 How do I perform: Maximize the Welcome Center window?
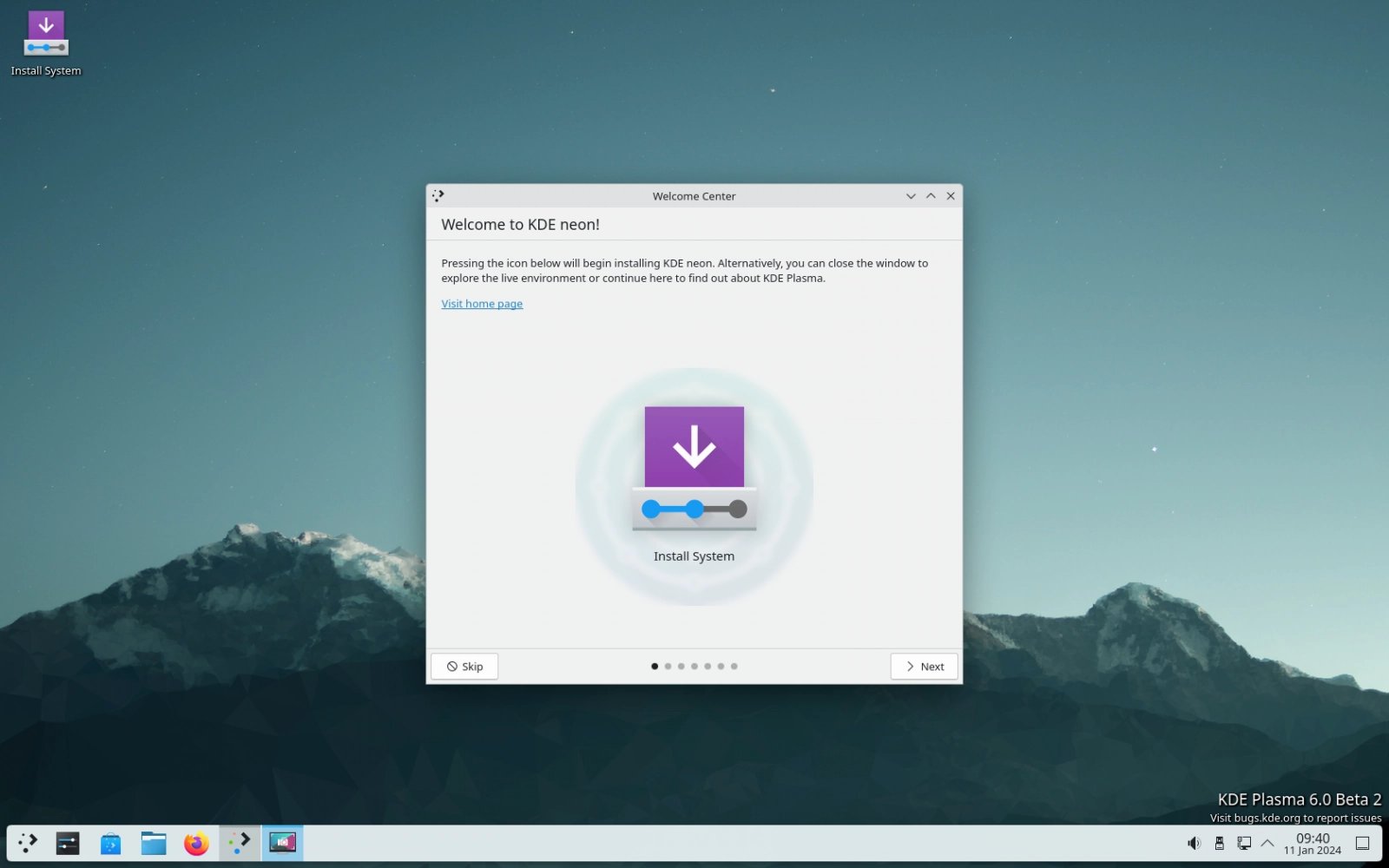931,196
